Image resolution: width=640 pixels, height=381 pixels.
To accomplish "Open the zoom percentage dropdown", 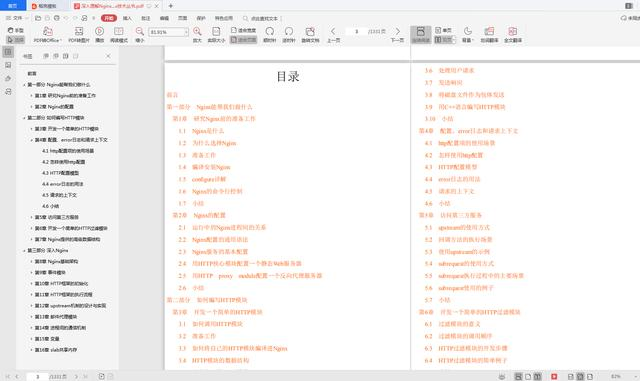I will tap(186, 32).
